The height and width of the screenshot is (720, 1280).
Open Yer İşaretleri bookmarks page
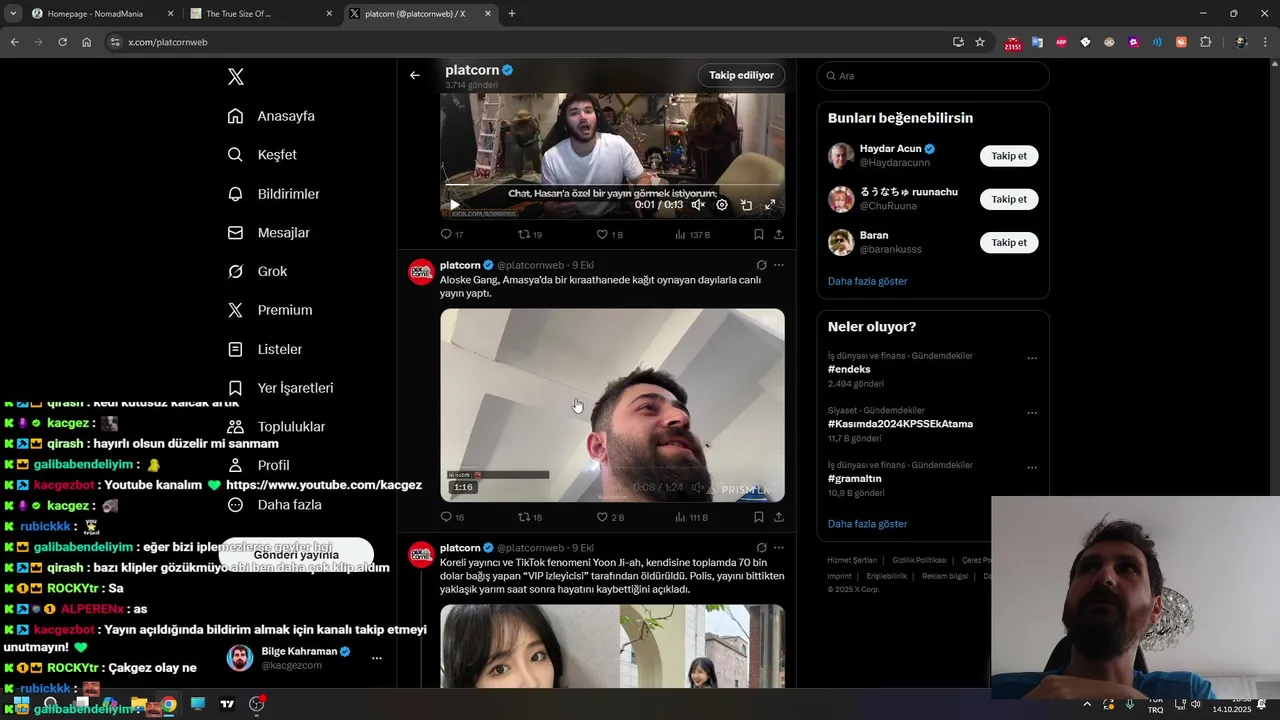point(280,388)
